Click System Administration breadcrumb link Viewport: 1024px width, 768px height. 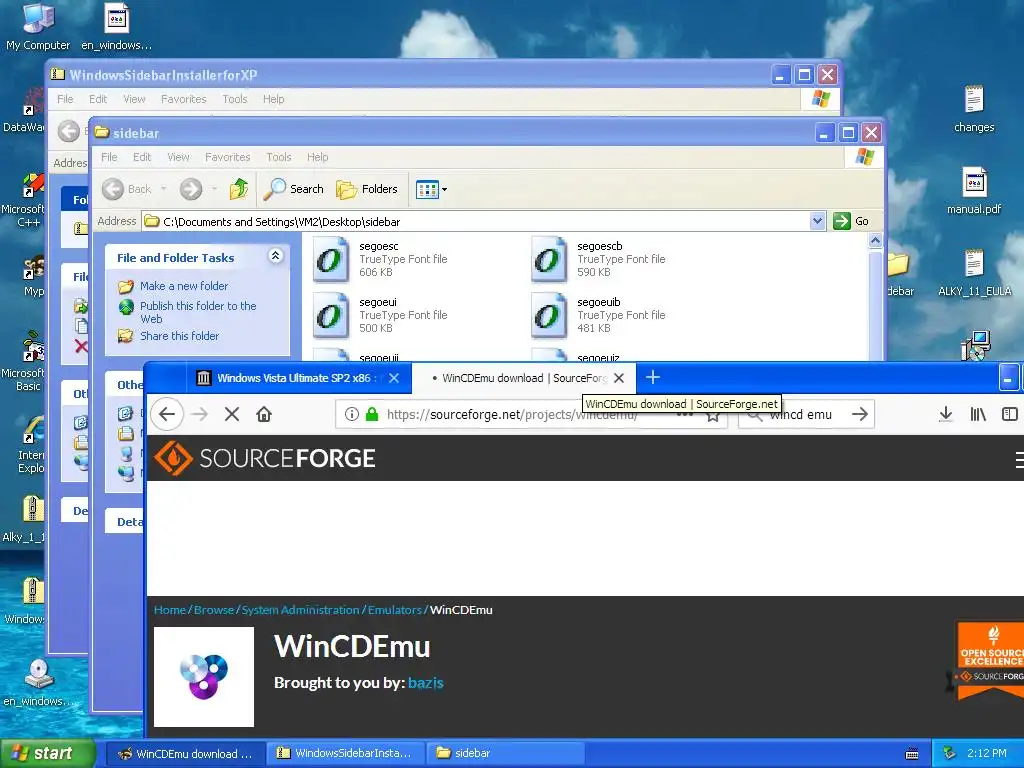point(300,610)
